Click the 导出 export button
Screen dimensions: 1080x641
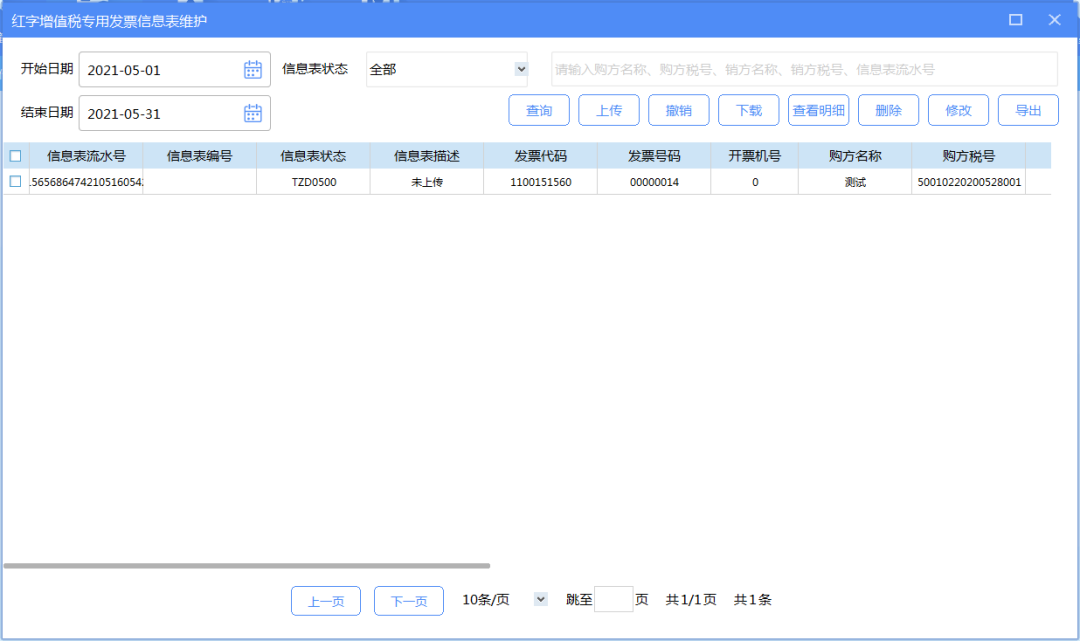tap(1028, 110)
